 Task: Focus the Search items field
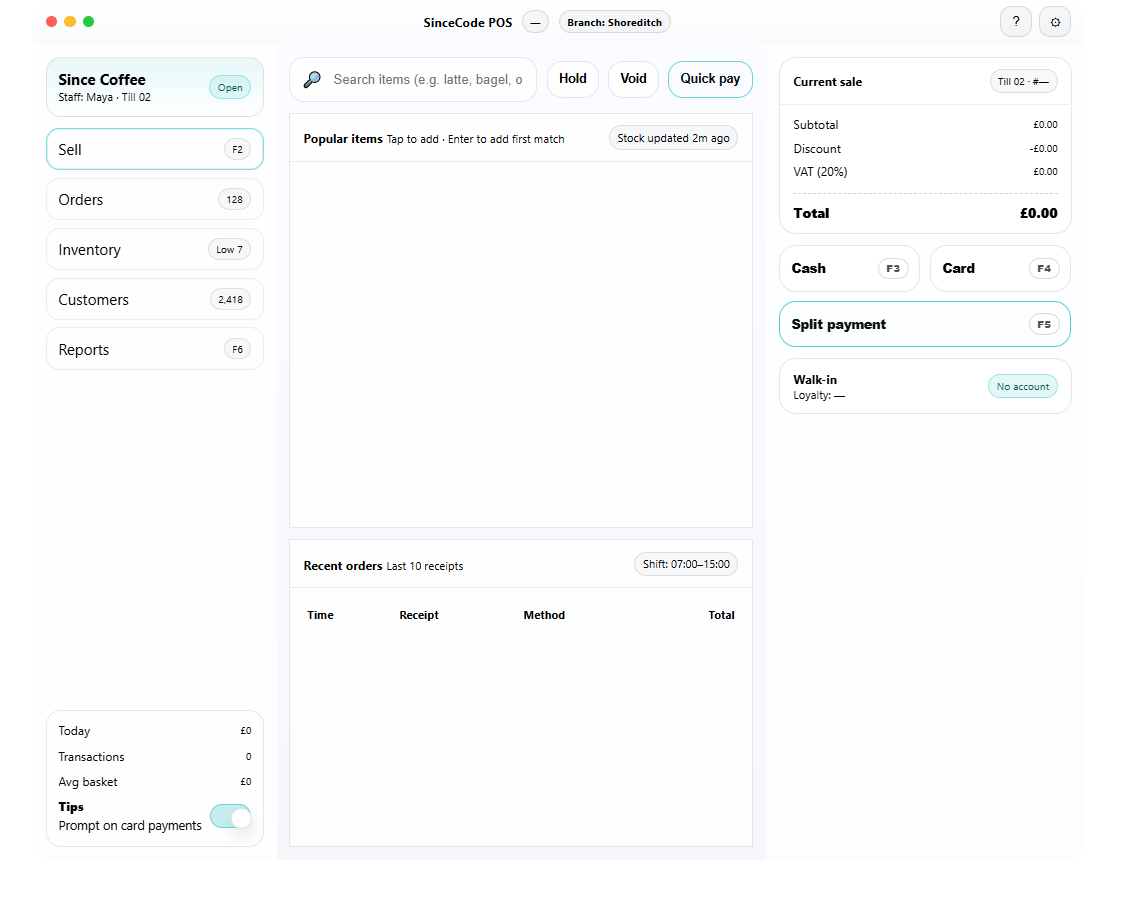tap(428, 80)
